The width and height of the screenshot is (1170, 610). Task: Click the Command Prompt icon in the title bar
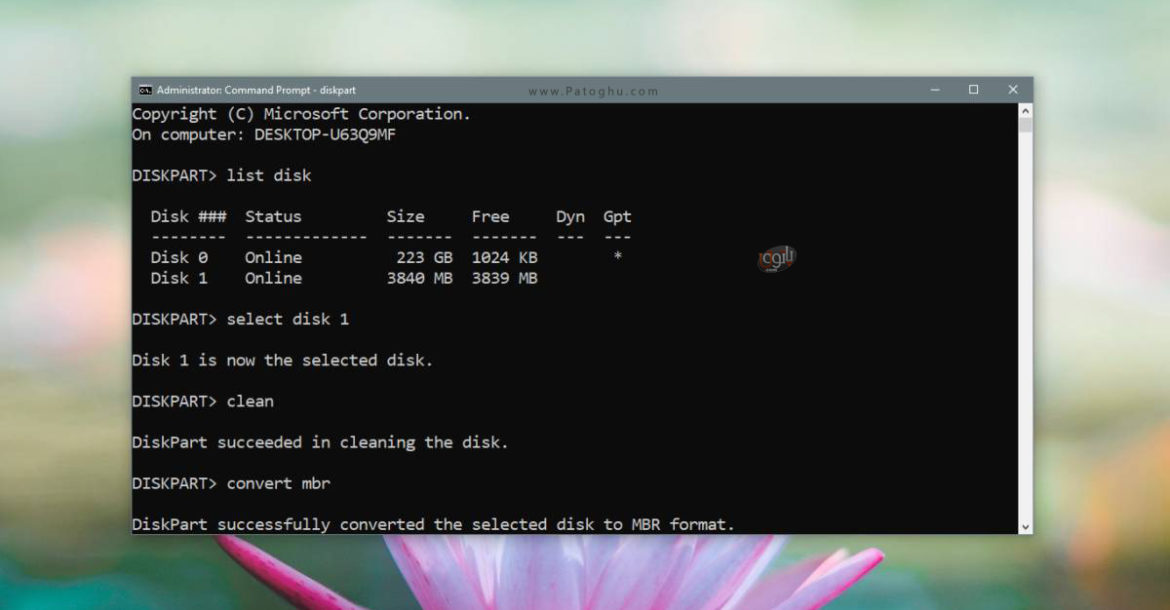point(146,89)
